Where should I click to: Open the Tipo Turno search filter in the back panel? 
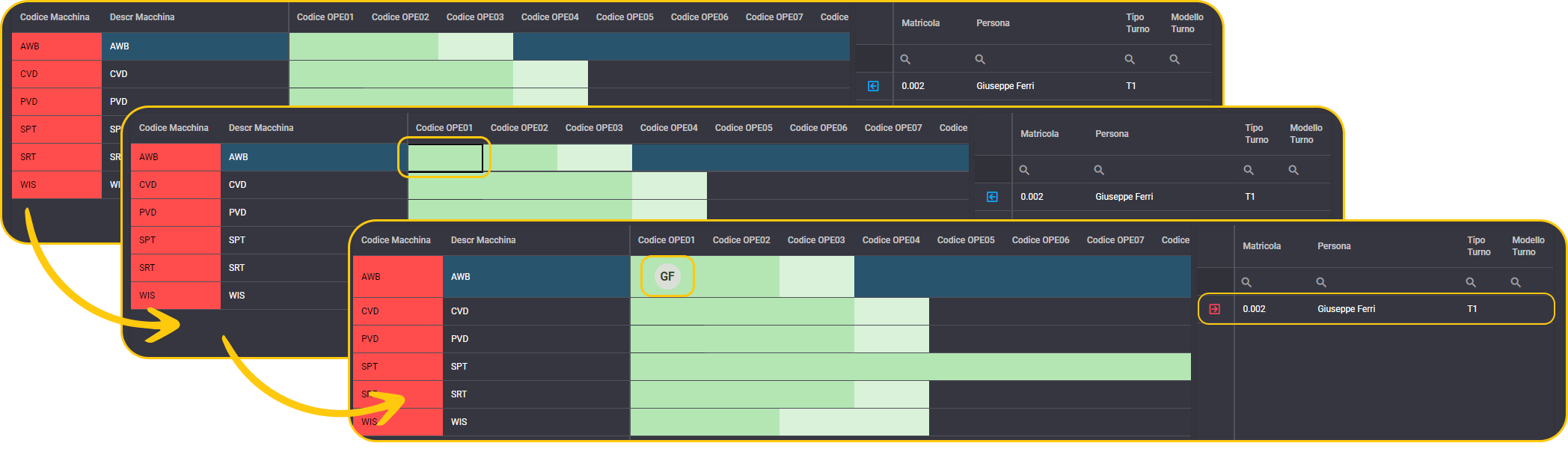(1130, 59)
